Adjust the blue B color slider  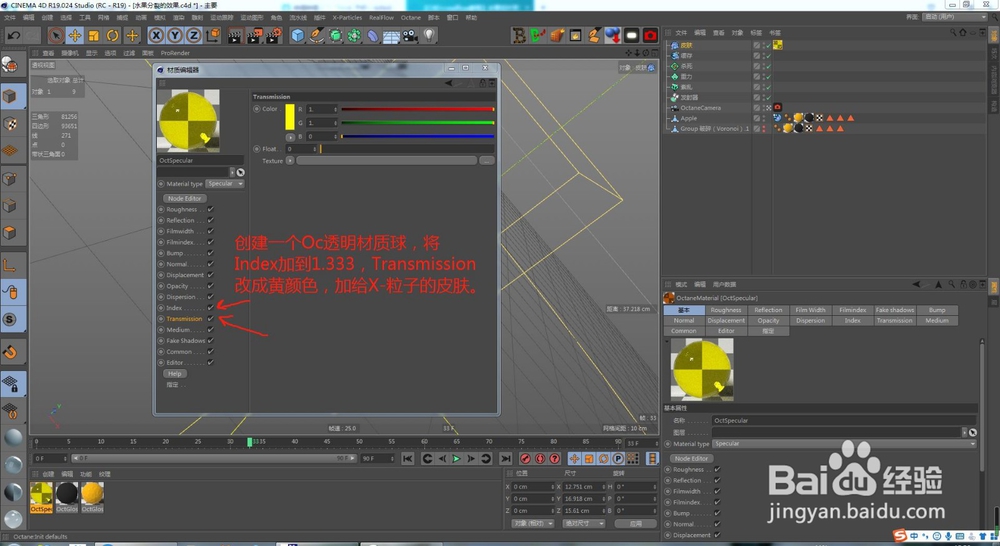point(418,136)
